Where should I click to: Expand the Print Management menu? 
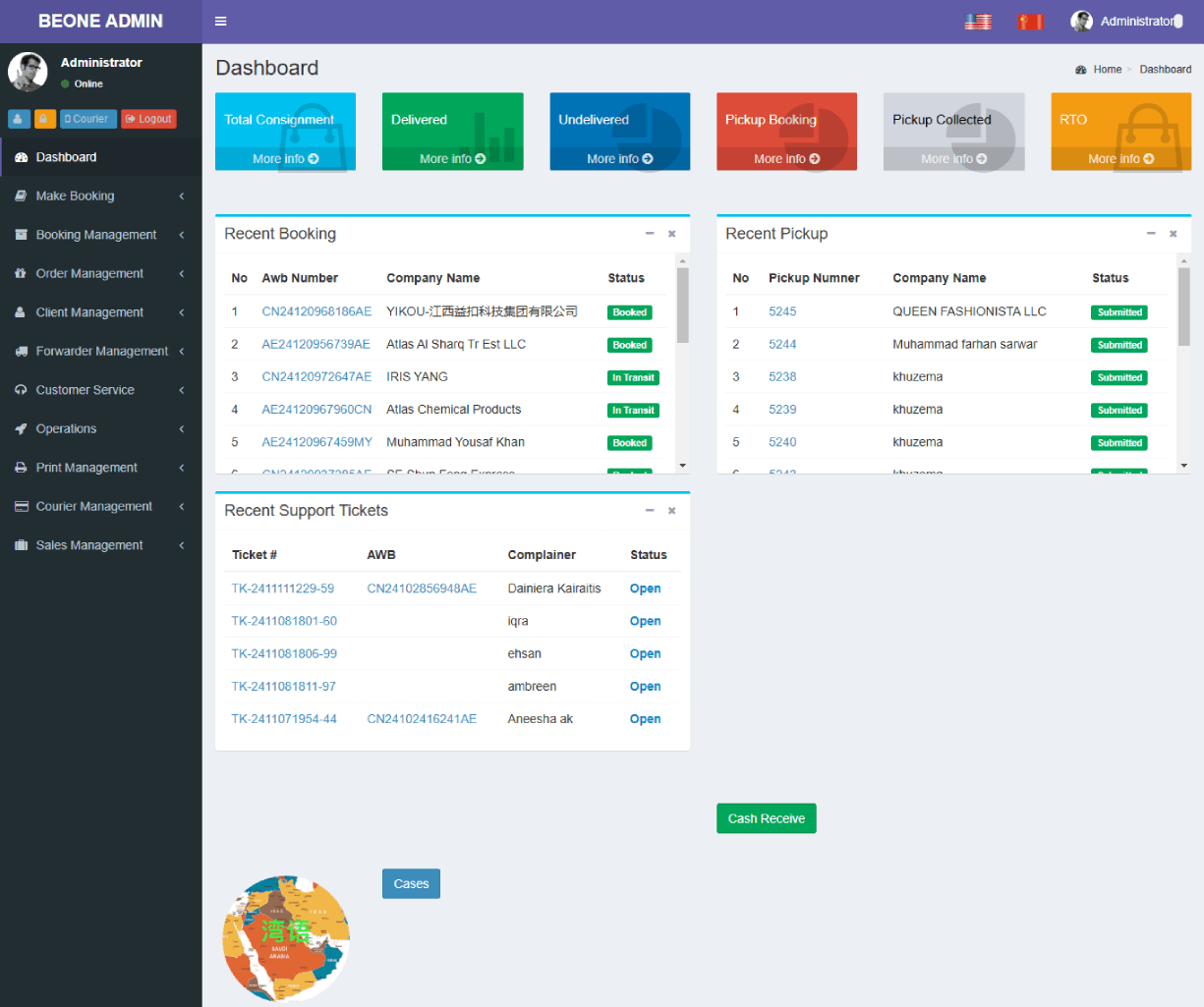tap(98, 468)
